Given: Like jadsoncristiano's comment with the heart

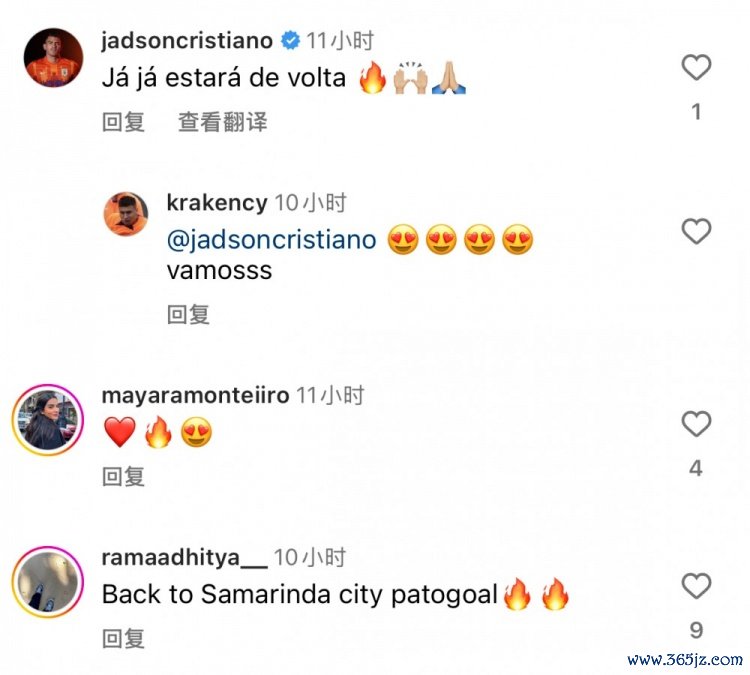Looking at the screenshot, I should 696,67.
